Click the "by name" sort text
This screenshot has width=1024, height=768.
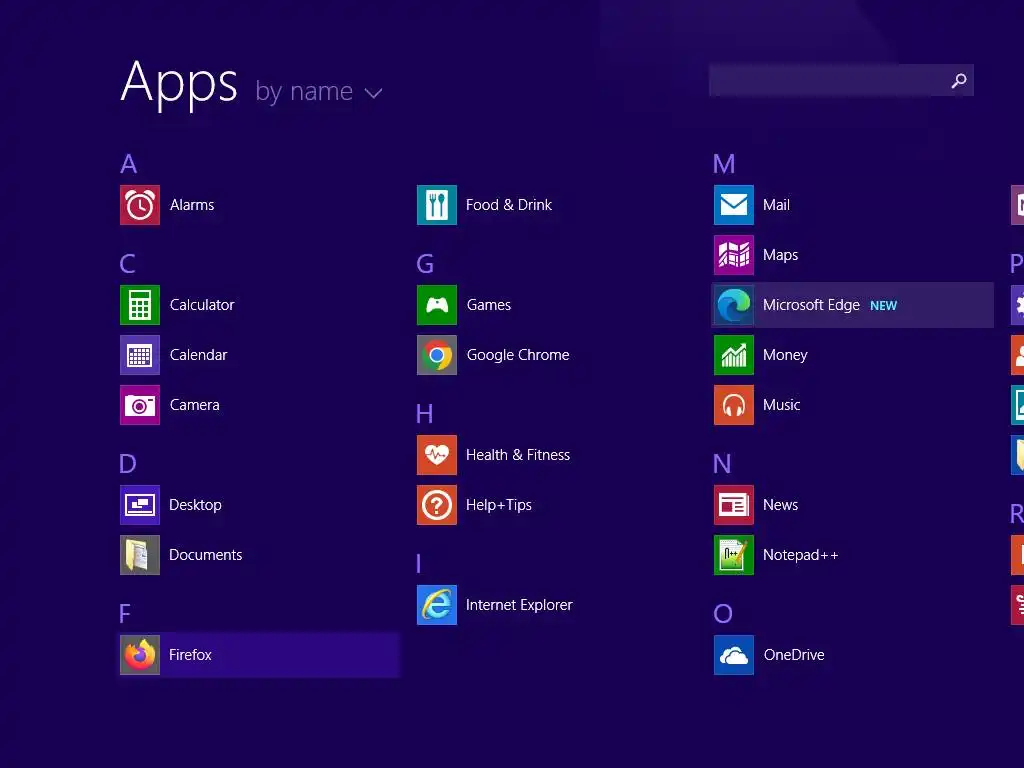pos(304,91)
